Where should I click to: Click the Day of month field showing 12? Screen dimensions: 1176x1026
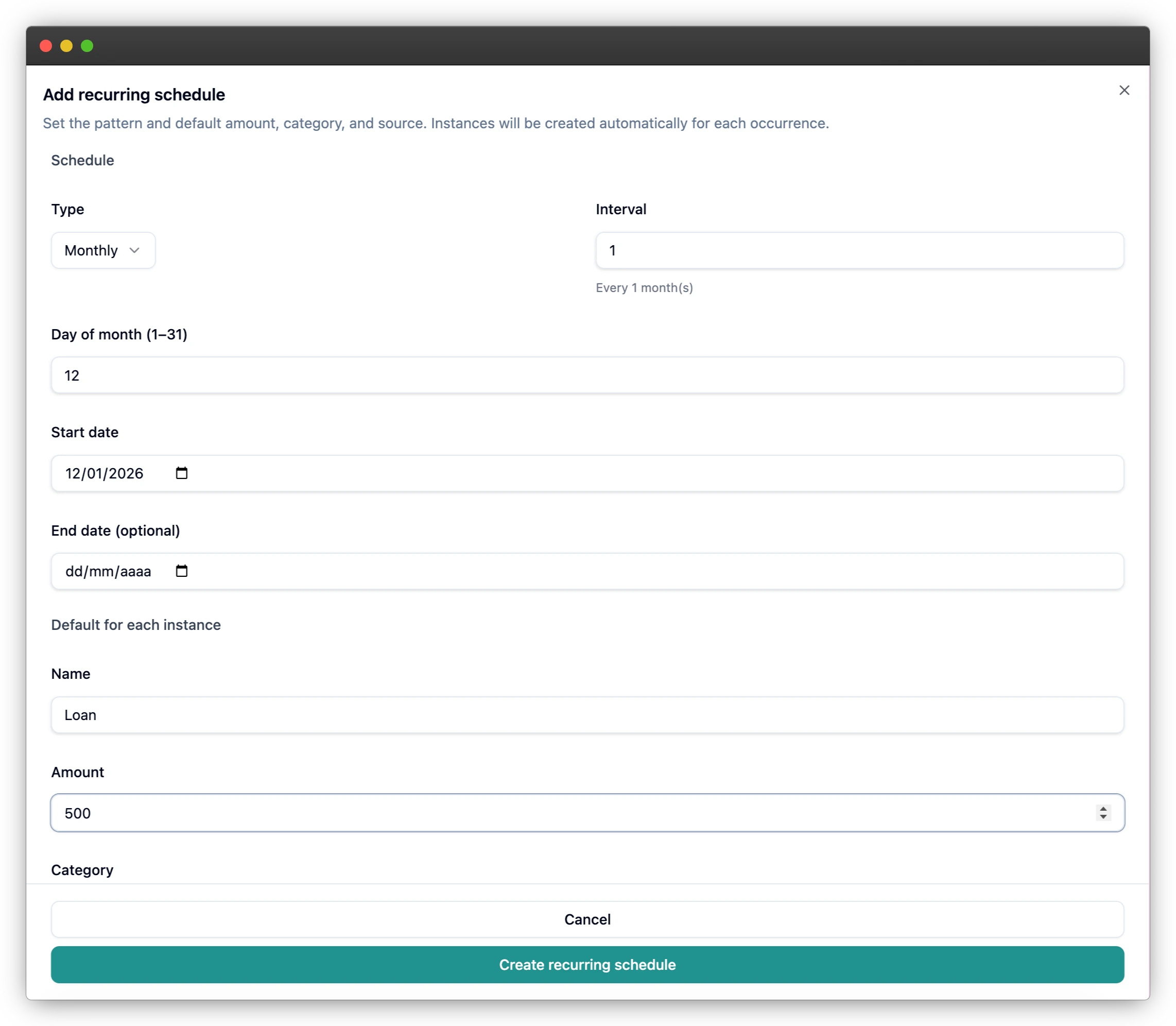click(x=587, y=375)
